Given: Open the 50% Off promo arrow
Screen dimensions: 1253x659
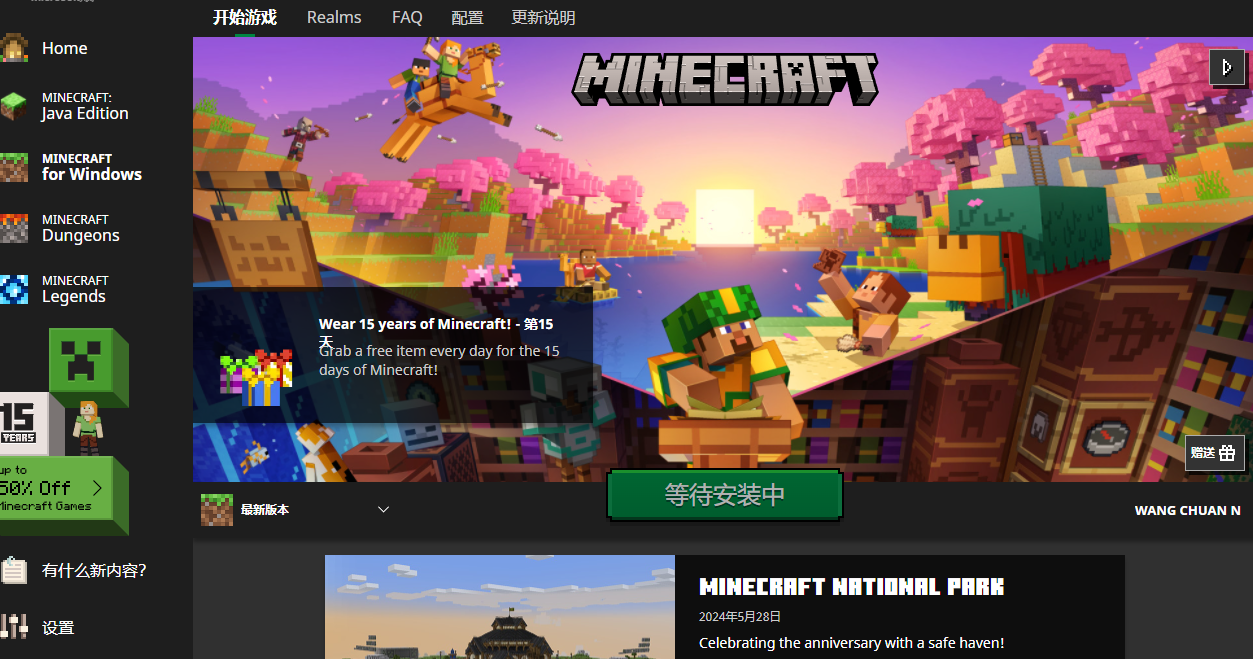Looking at the screenshot, I should pos(97,488).
